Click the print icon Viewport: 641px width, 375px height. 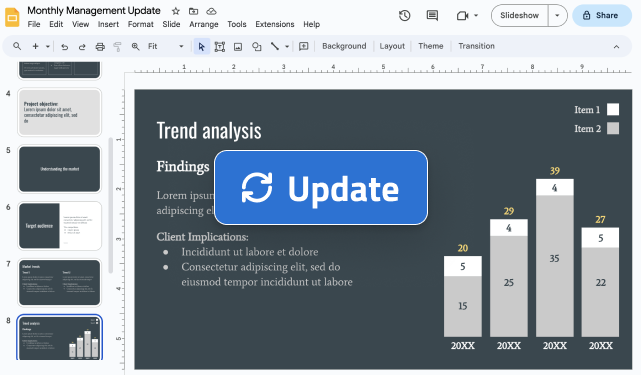[x=100, y=47]
